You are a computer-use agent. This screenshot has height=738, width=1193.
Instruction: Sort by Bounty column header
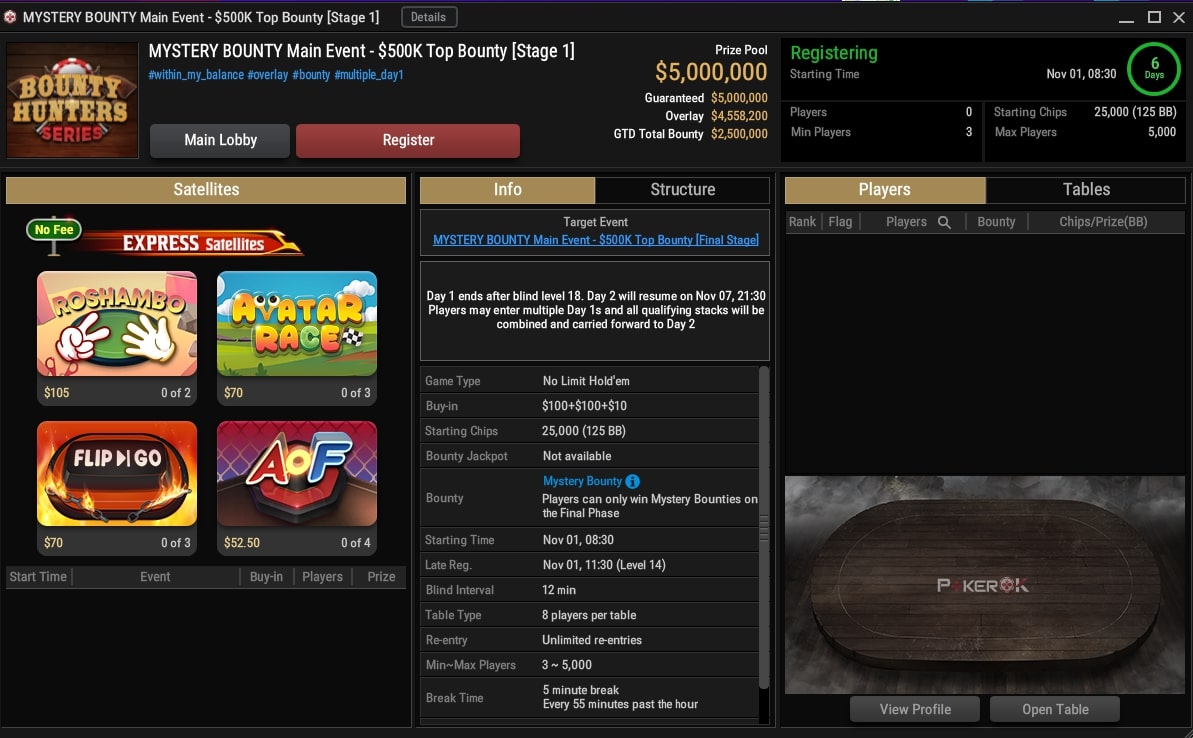click(x=996, y=221)
